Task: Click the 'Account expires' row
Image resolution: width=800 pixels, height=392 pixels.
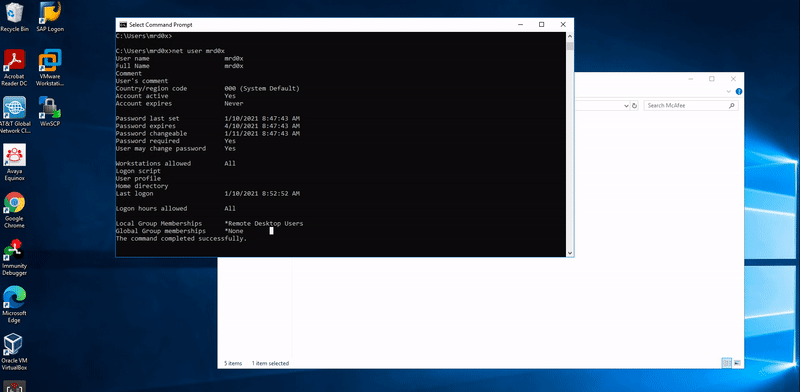Action: pos(179,104)
